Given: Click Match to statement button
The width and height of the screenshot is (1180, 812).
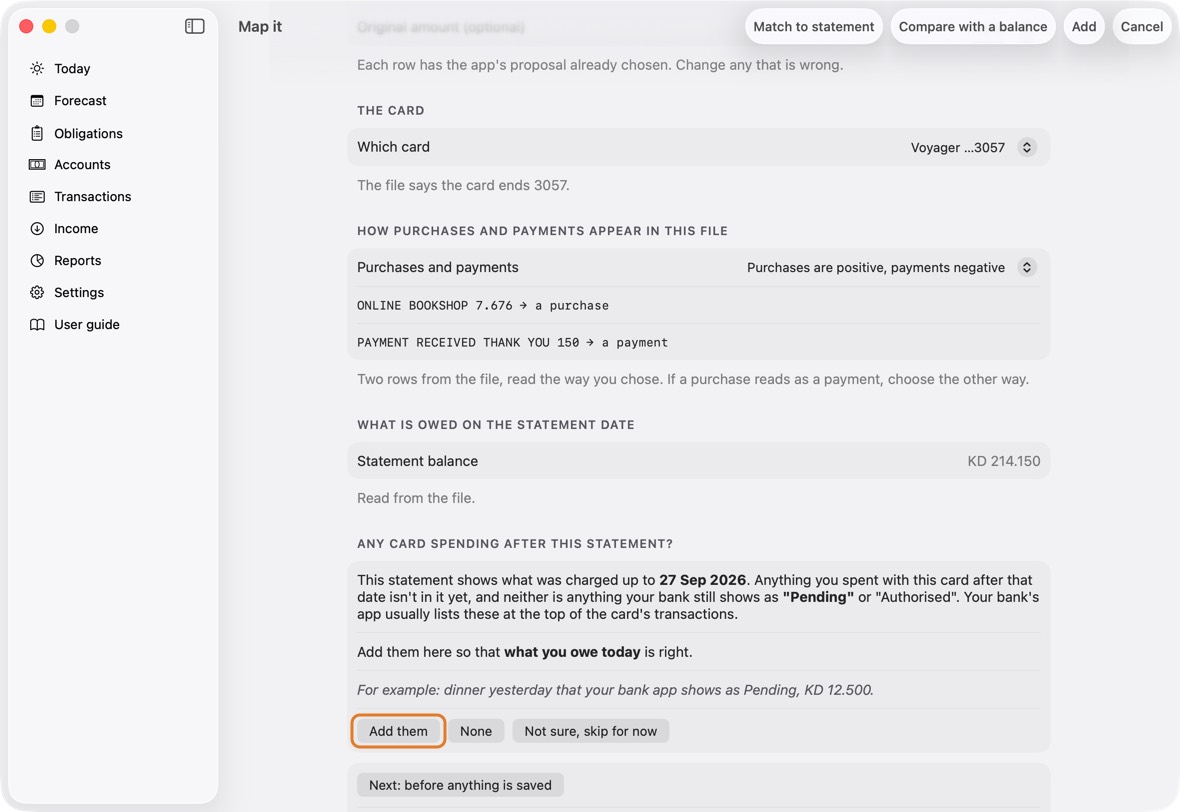Looking at the screenshot, I should tap(814, 26).
